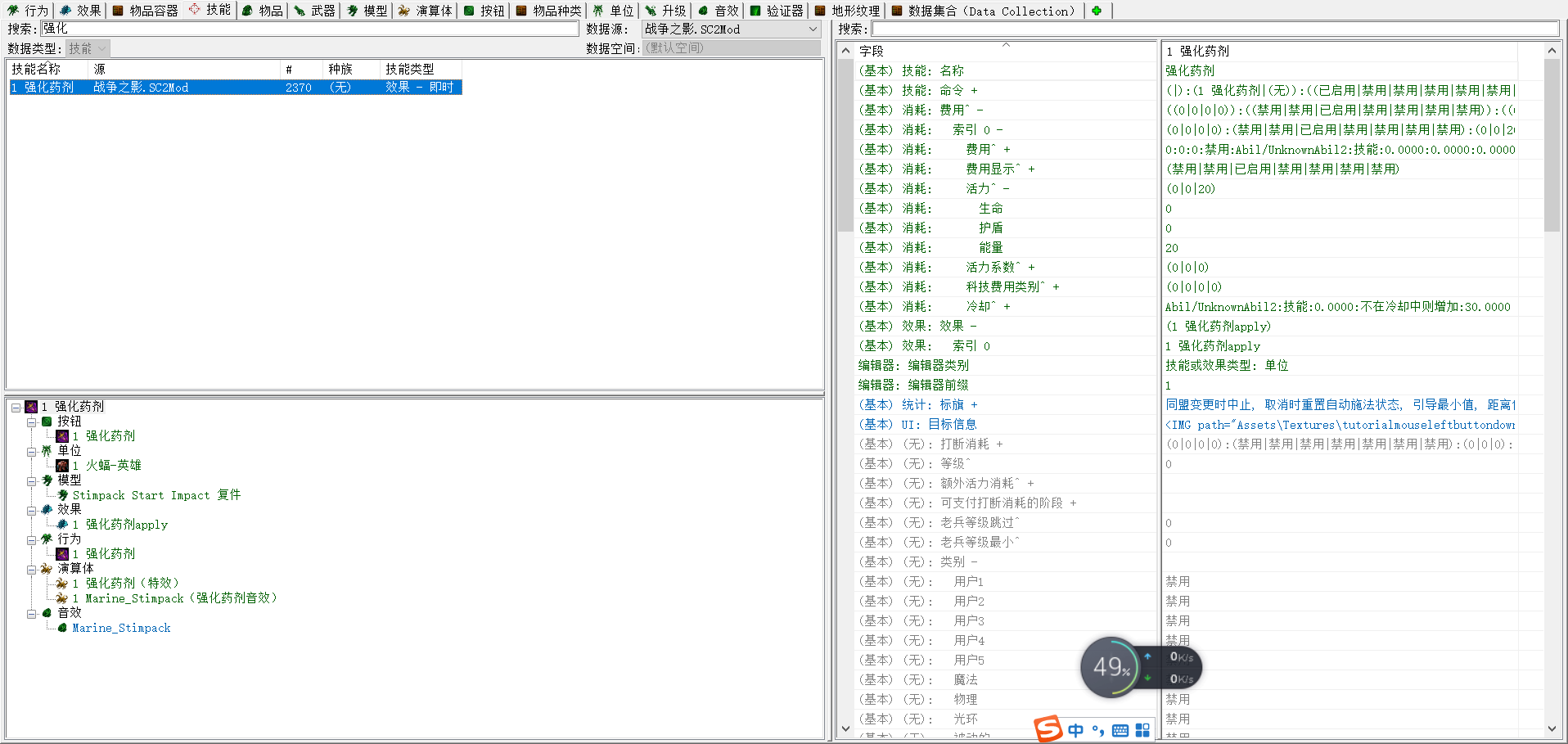
Task: Click the green plus add-tab icon
Action: [1097, 11]
